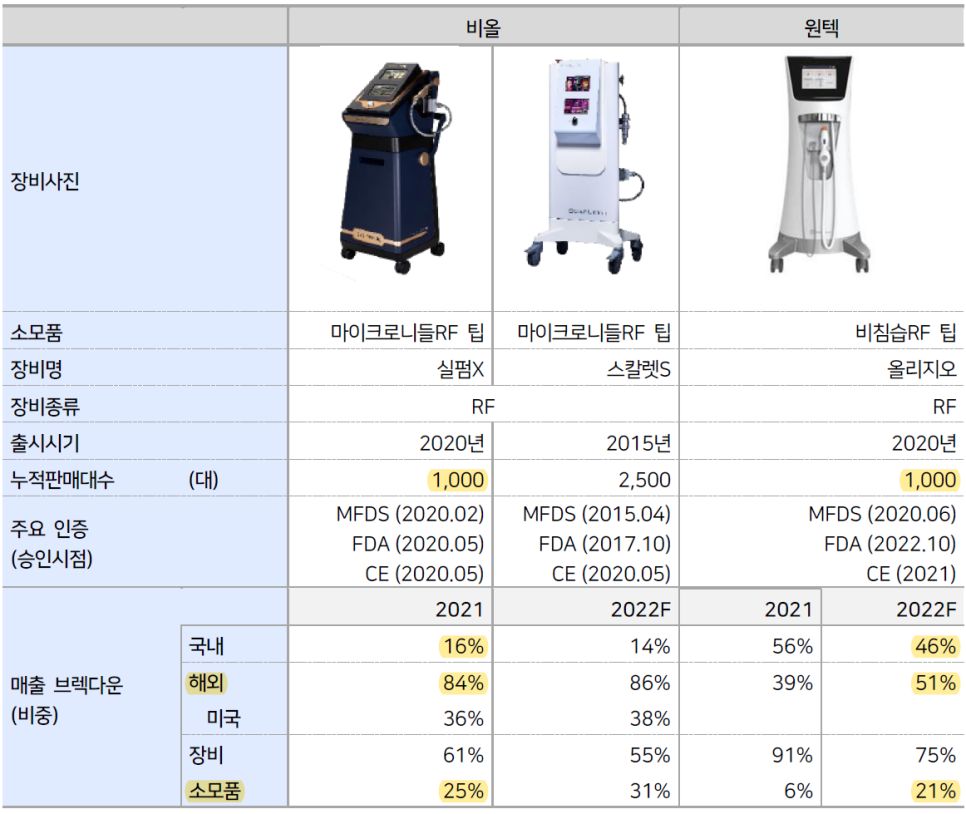Click the 장비명 row label

click(x=36, y=369)
